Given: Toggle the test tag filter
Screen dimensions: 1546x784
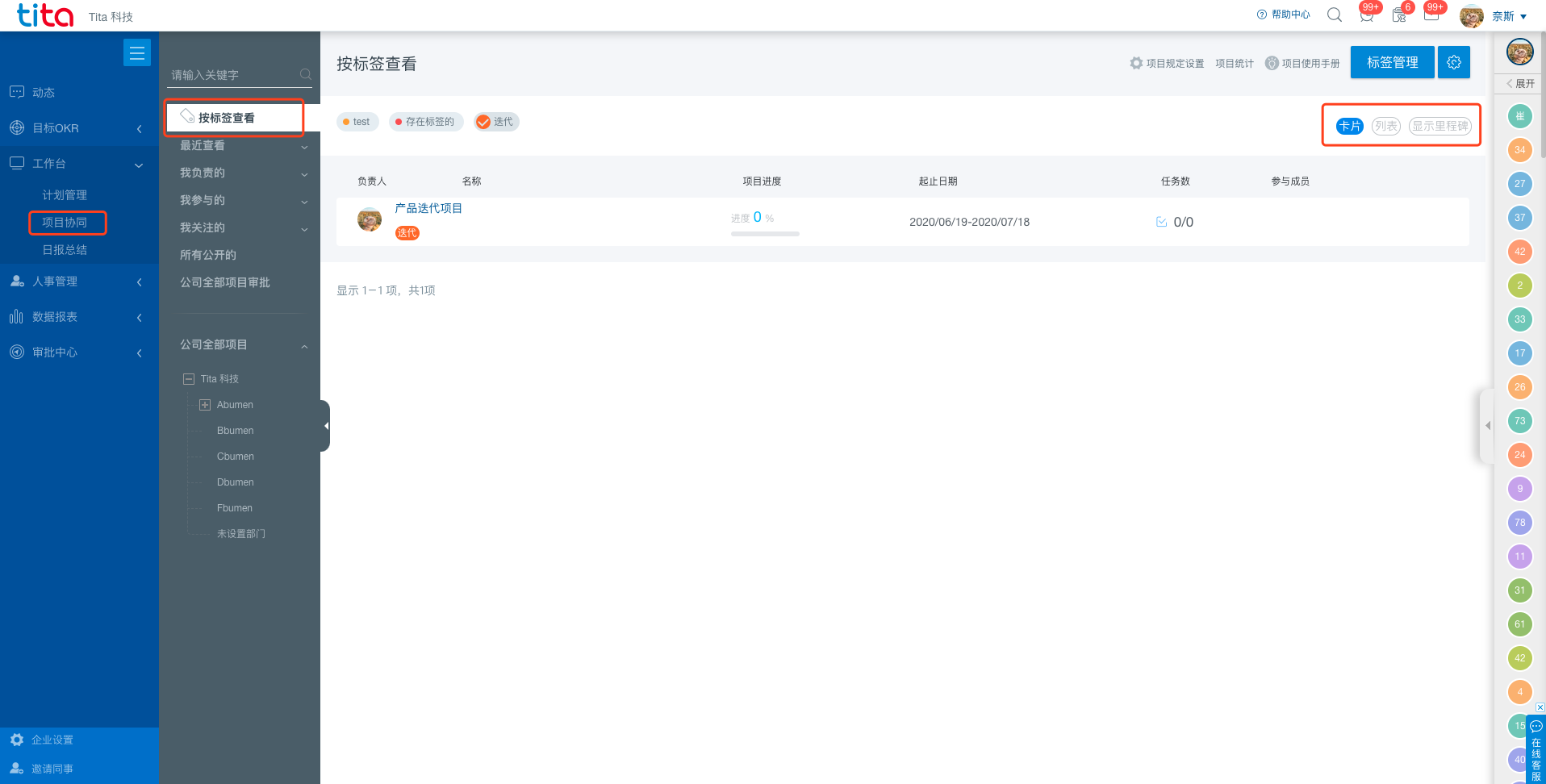Looking at the screenshot, I should point(357,122).
